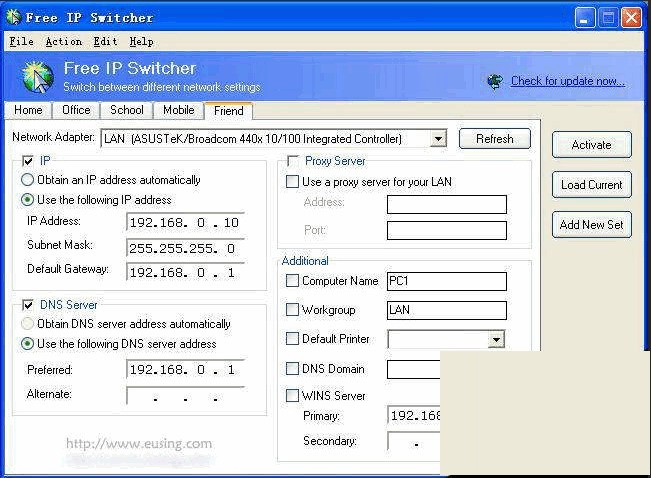Select Use the following DNS server address

coord(28,344)
